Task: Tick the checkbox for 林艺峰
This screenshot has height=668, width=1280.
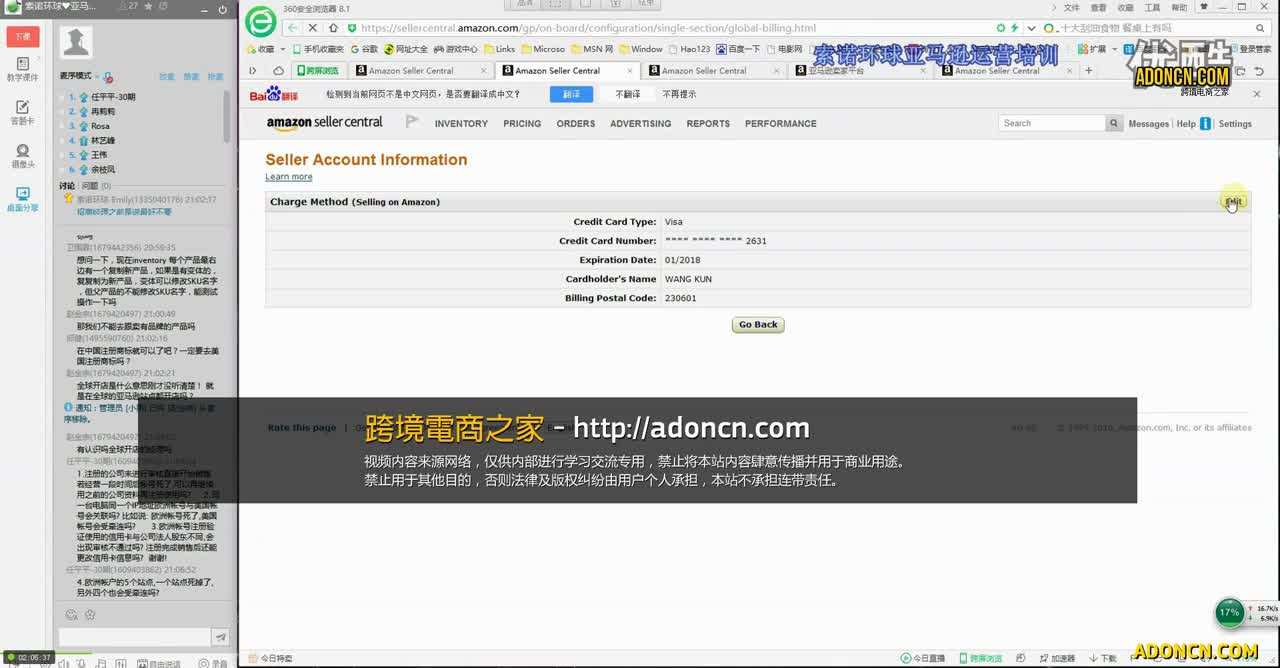Action: (64, 141)
